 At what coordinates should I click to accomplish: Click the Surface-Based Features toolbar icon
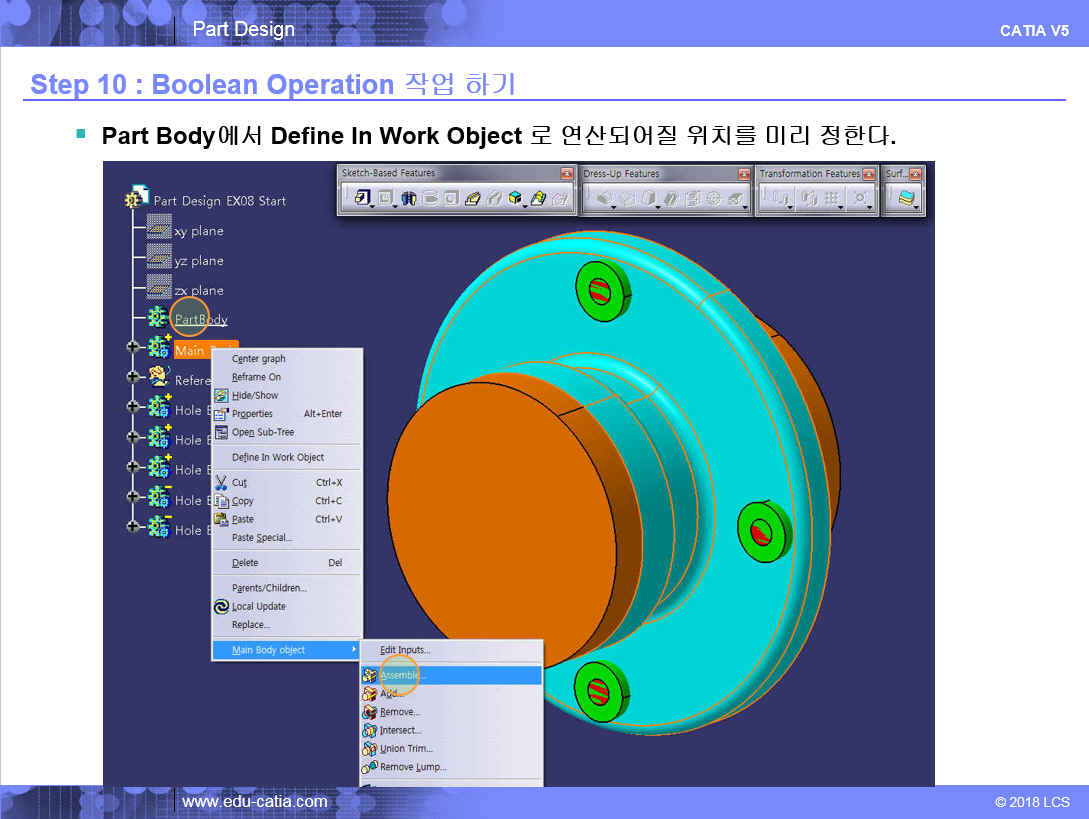click(x=906, y=199)
